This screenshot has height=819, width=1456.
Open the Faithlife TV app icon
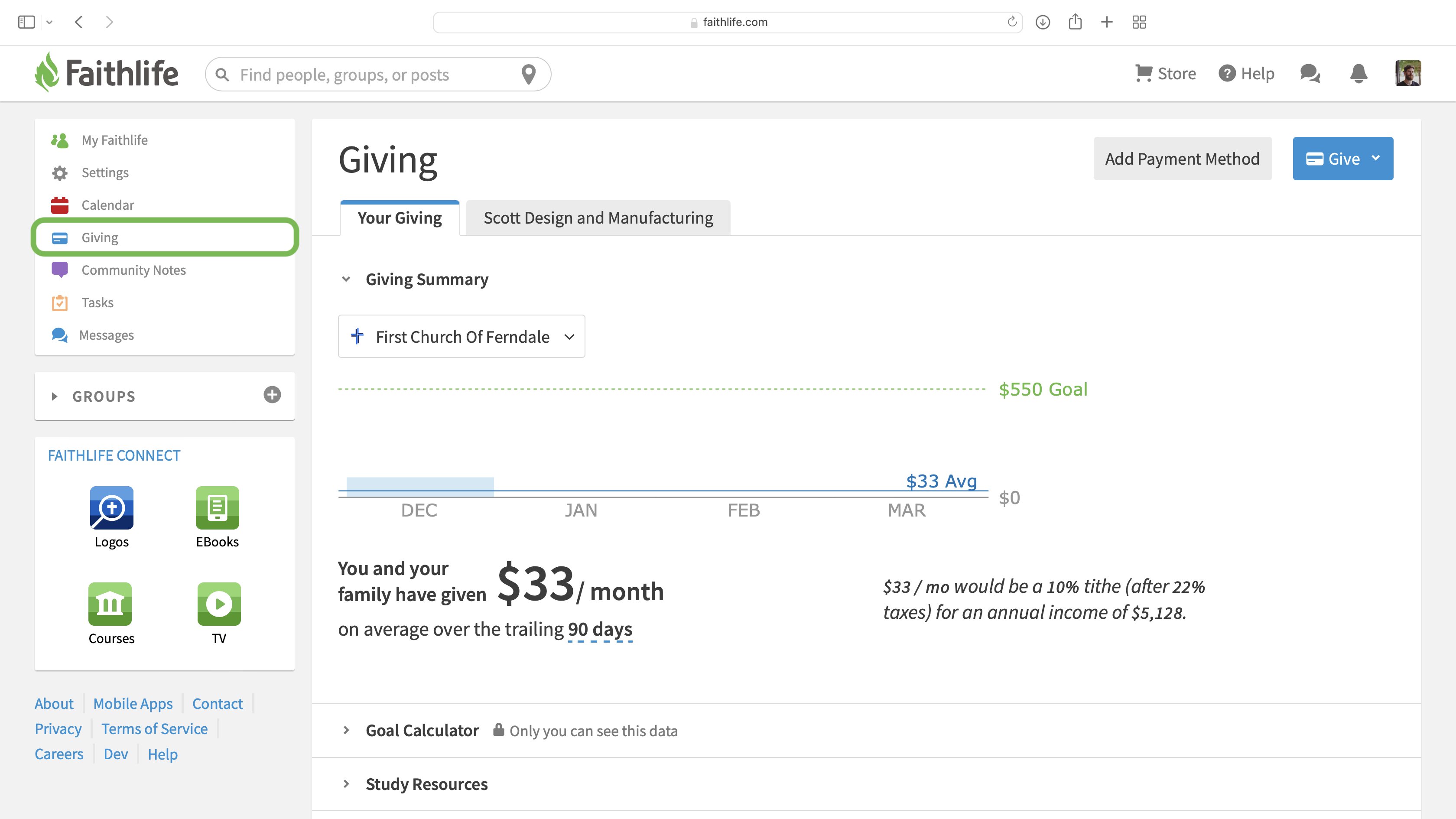219,604
